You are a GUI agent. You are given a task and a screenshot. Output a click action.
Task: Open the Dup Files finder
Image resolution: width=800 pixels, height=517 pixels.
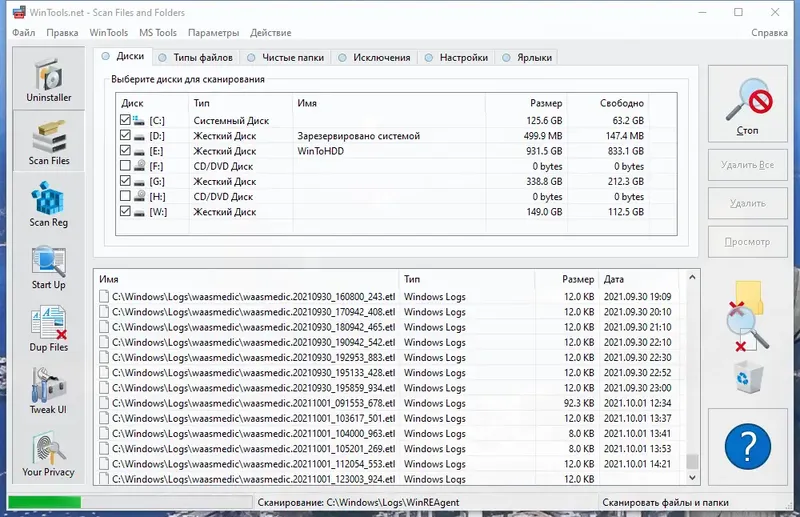point(48,329)
